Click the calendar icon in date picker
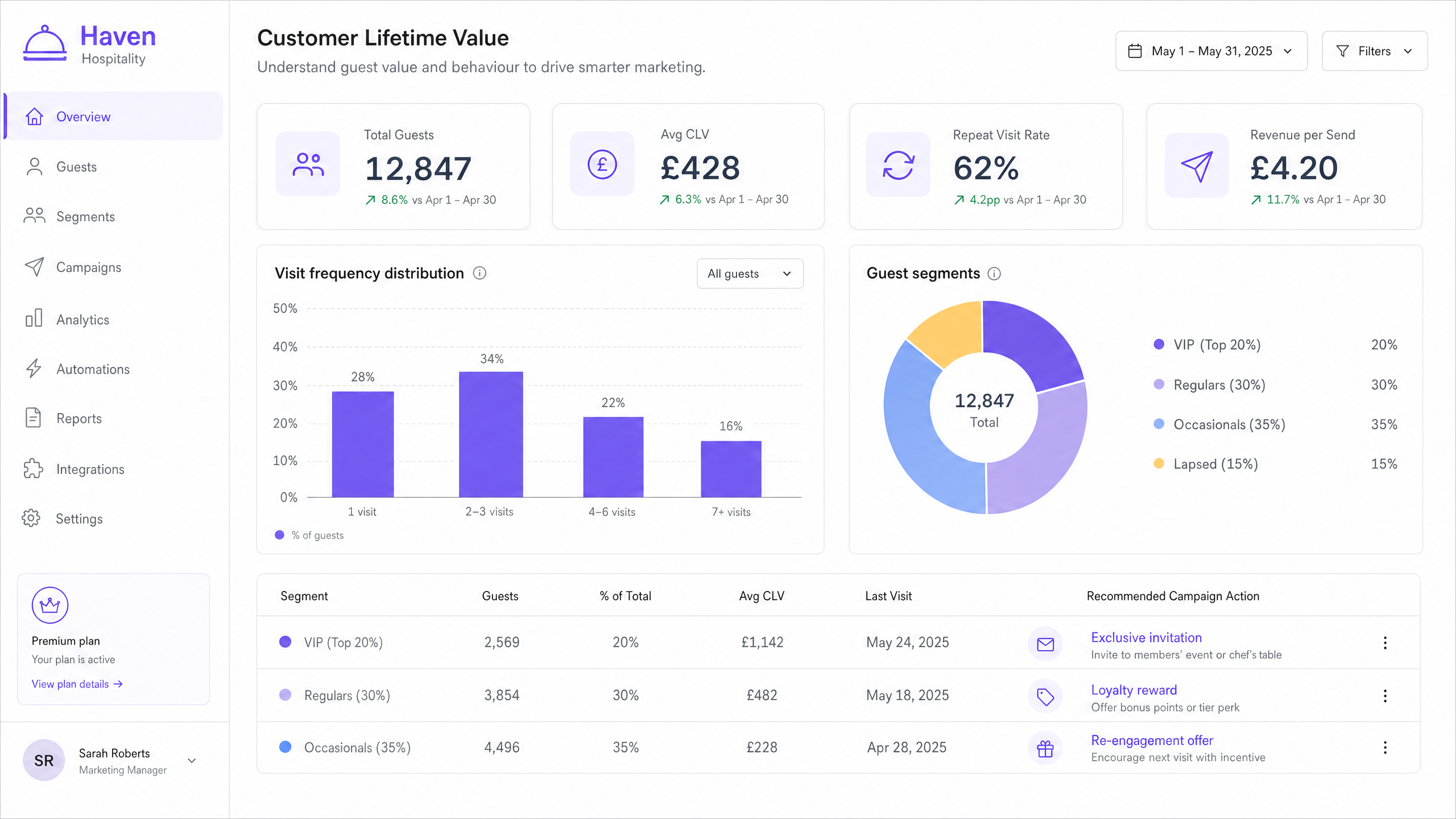Image resolution: width=1456 pixels, height=819 pixels. (1135, 51)
